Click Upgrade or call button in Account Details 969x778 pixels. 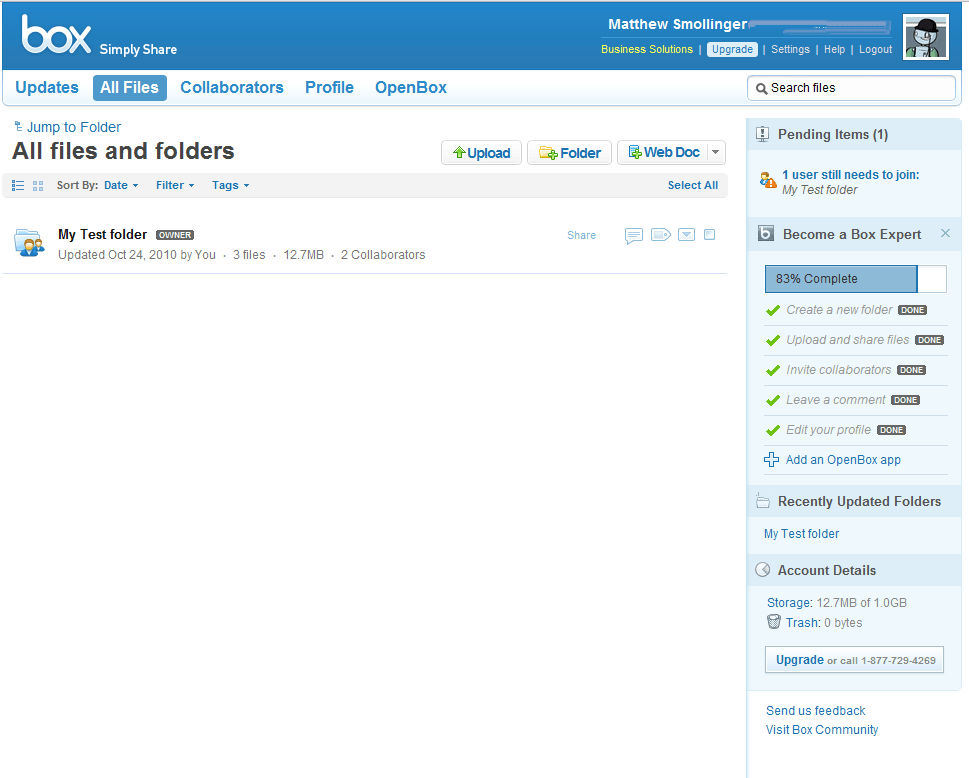854,660
